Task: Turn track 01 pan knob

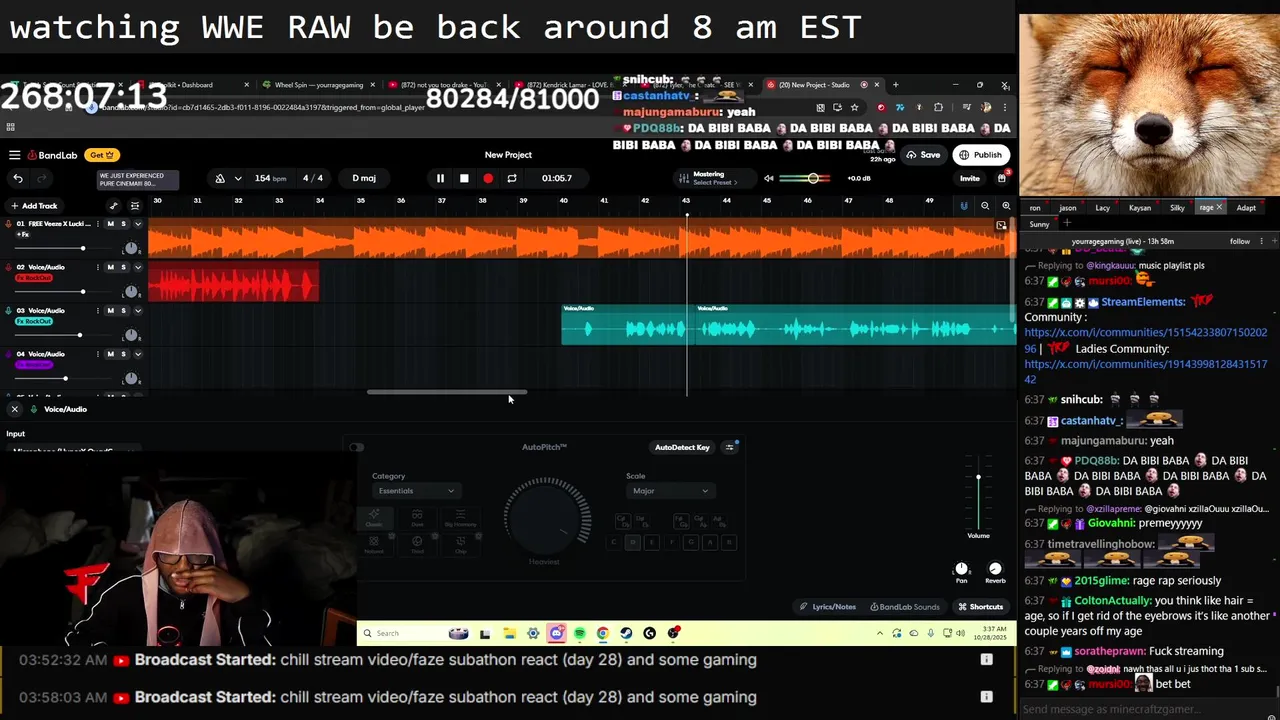Action: pyautogui.click(x=130, y=248)
